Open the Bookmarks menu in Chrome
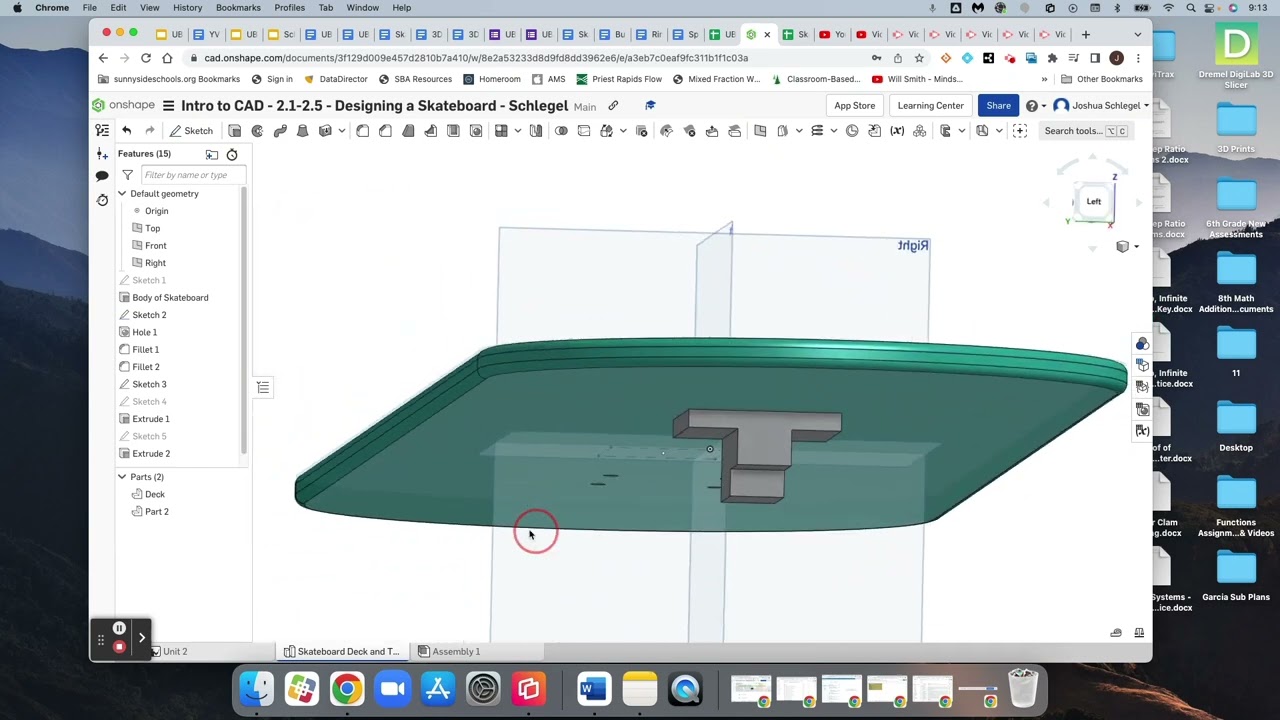The width and height of the screenshot is (1280, 720). (x=238, y=7)
